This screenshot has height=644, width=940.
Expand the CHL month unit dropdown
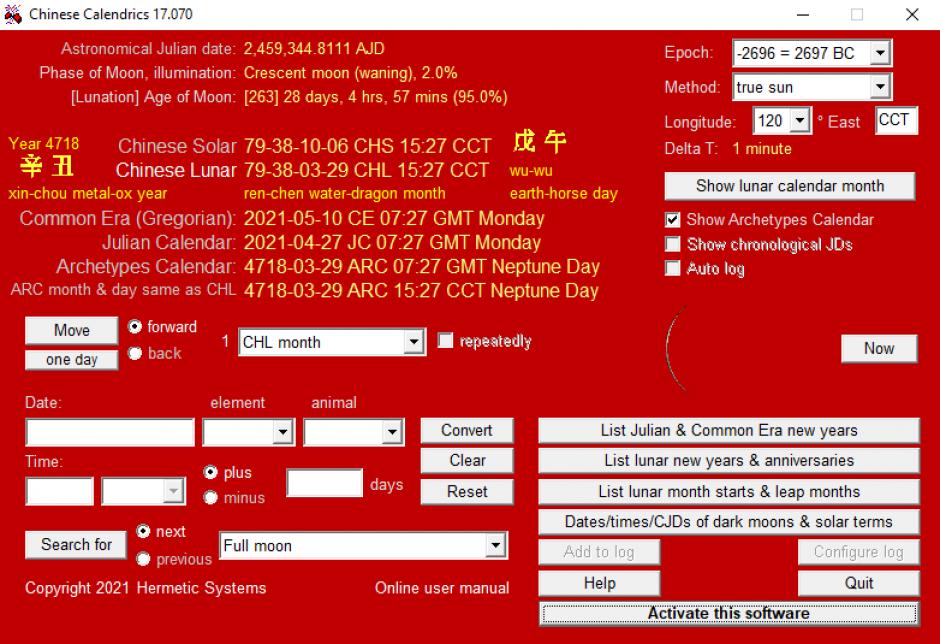tap(415, 342)
